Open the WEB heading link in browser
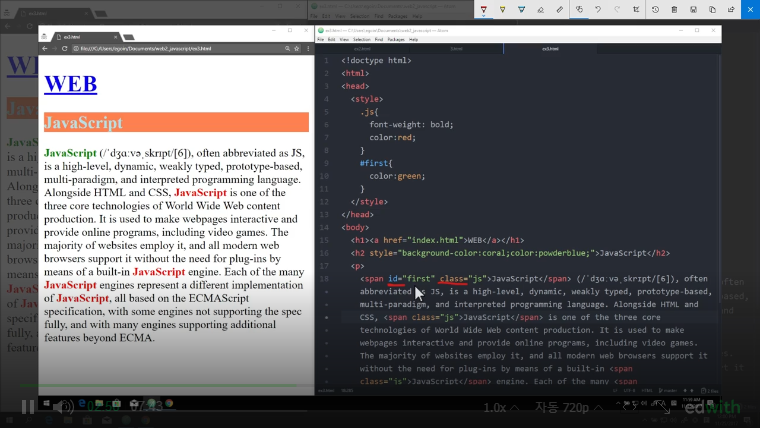 coord(71,84)
